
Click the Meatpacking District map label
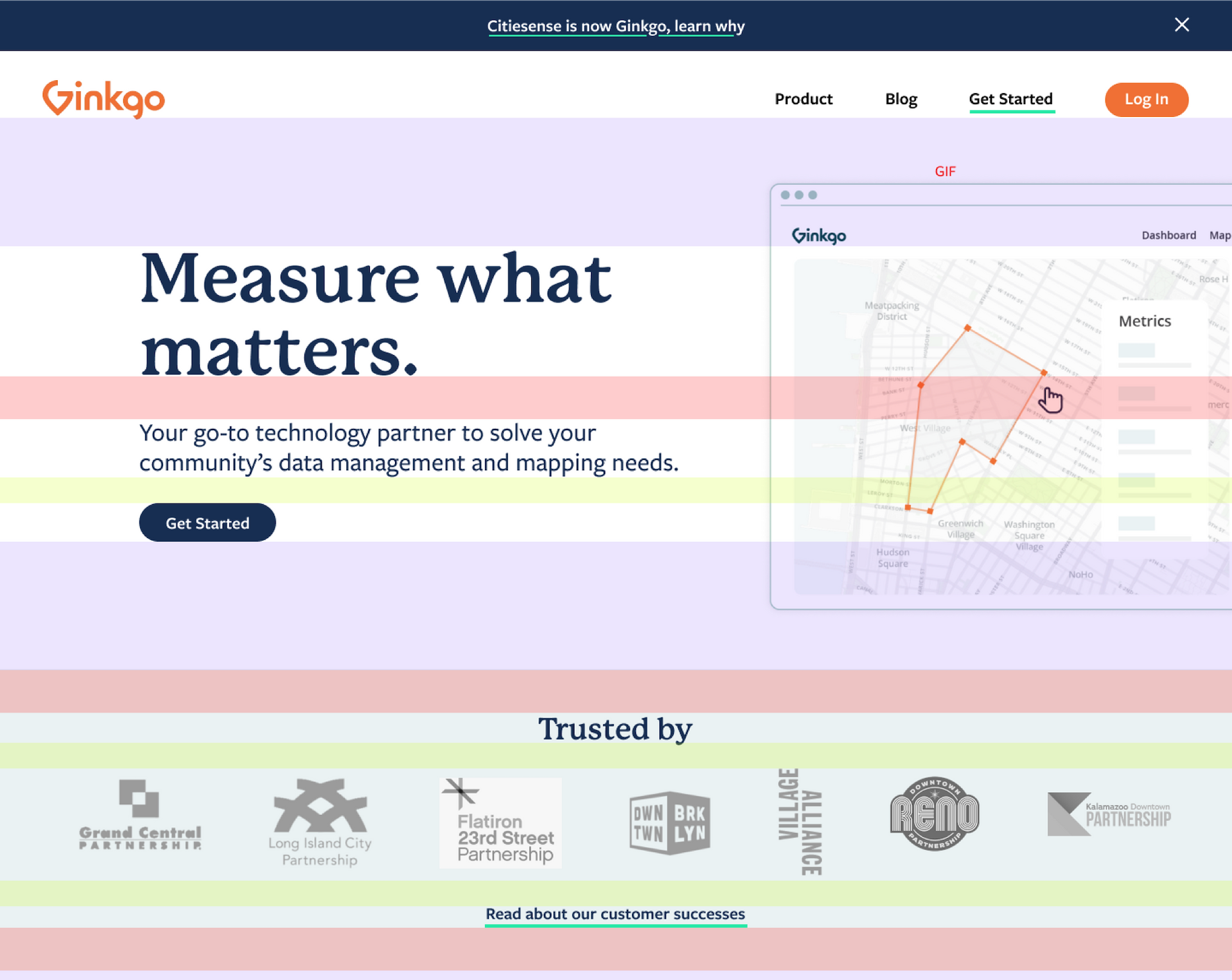tap(892, 311)
